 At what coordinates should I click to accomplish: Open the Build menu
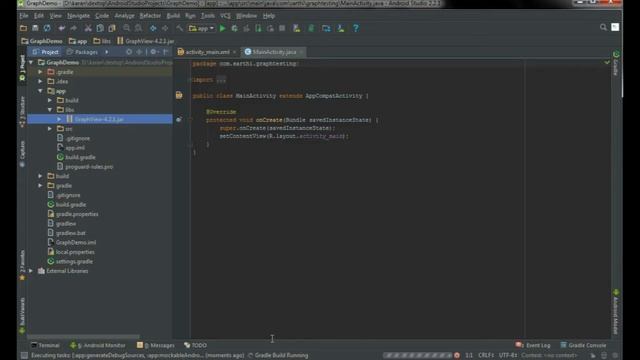(x=173, y=16)
